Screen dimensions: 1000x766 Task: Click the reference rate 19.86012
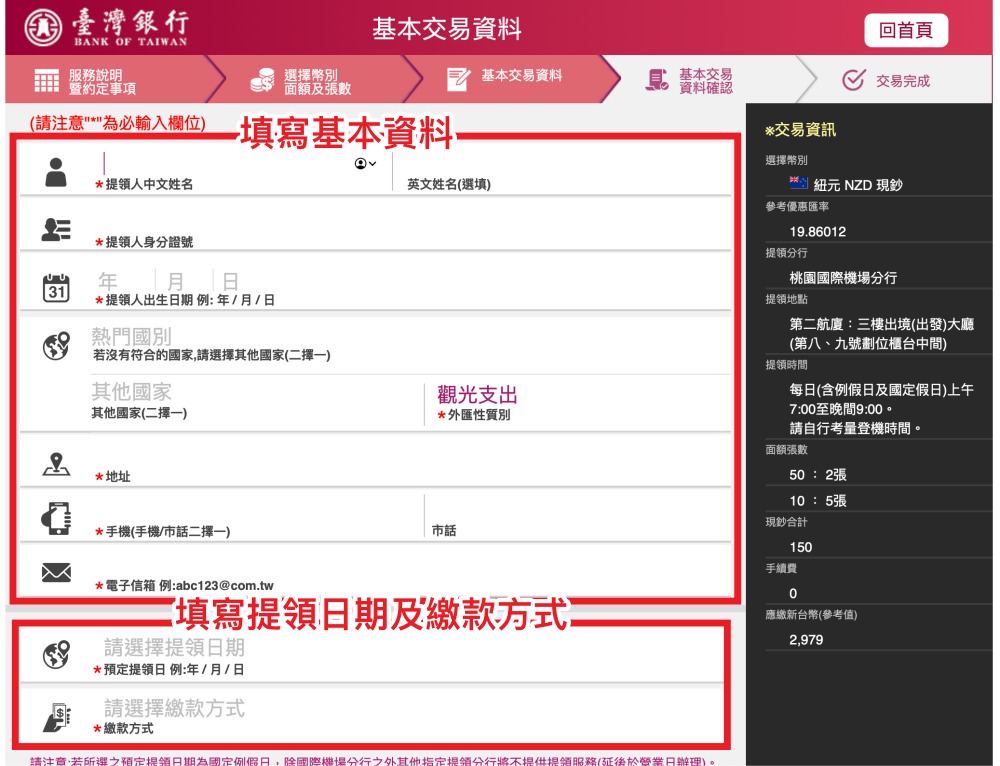pyautogui.click(x=818, y=232)
